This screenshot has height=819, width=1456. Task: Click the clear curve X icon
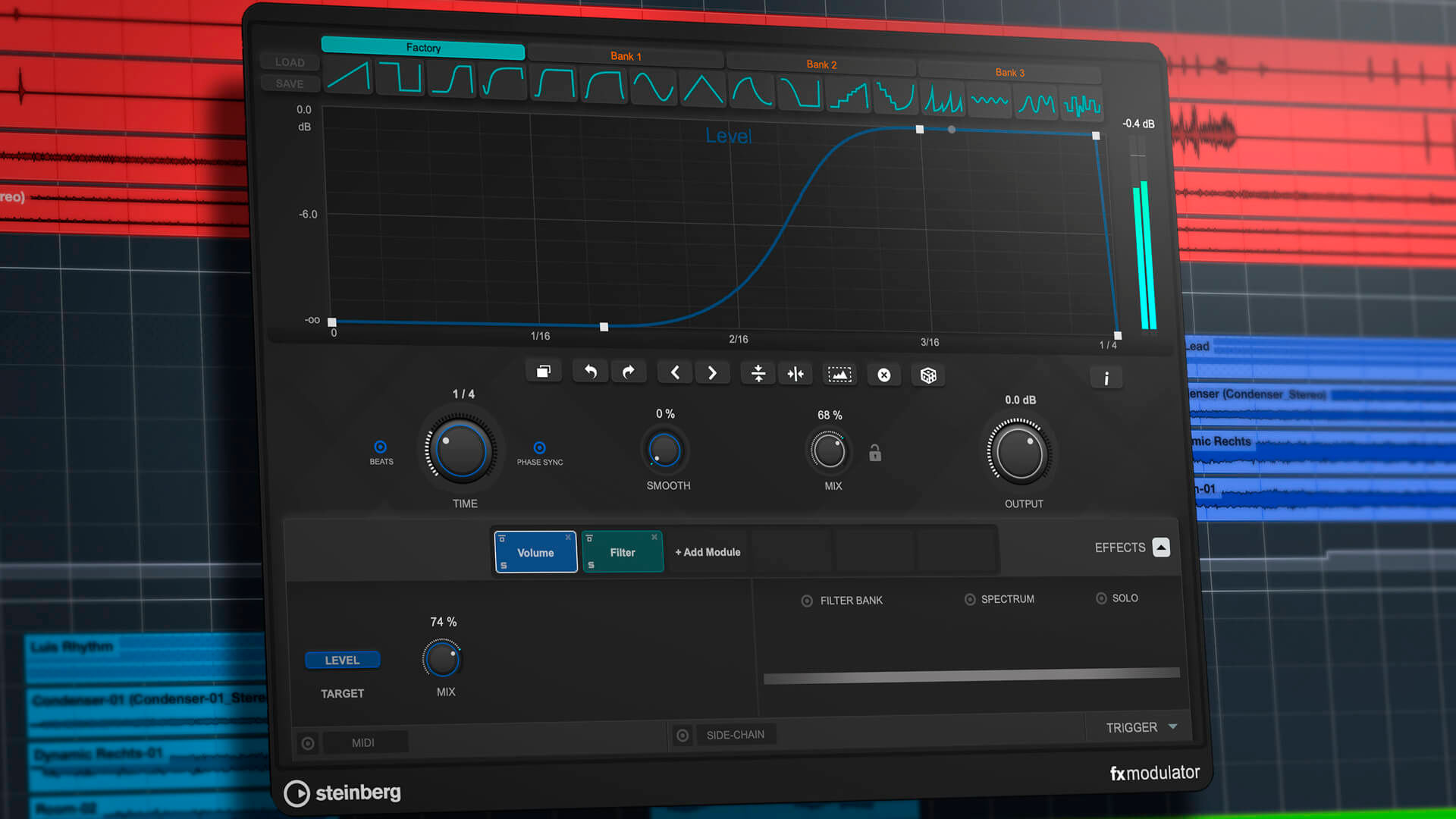coord(884,375)
